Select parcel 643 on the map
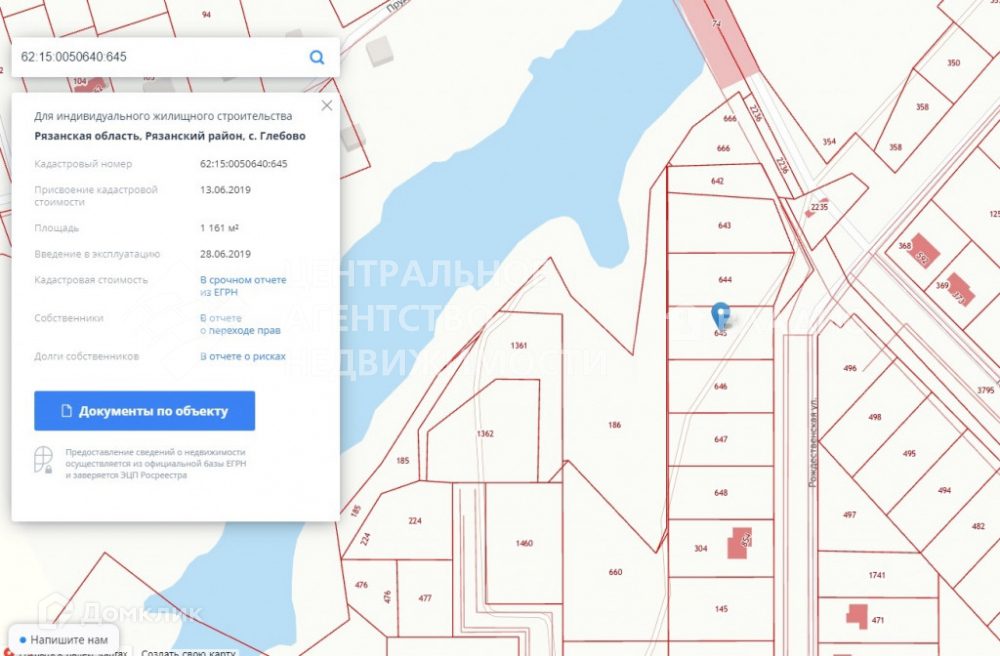1000x656 pixels. tap(724, 225)
